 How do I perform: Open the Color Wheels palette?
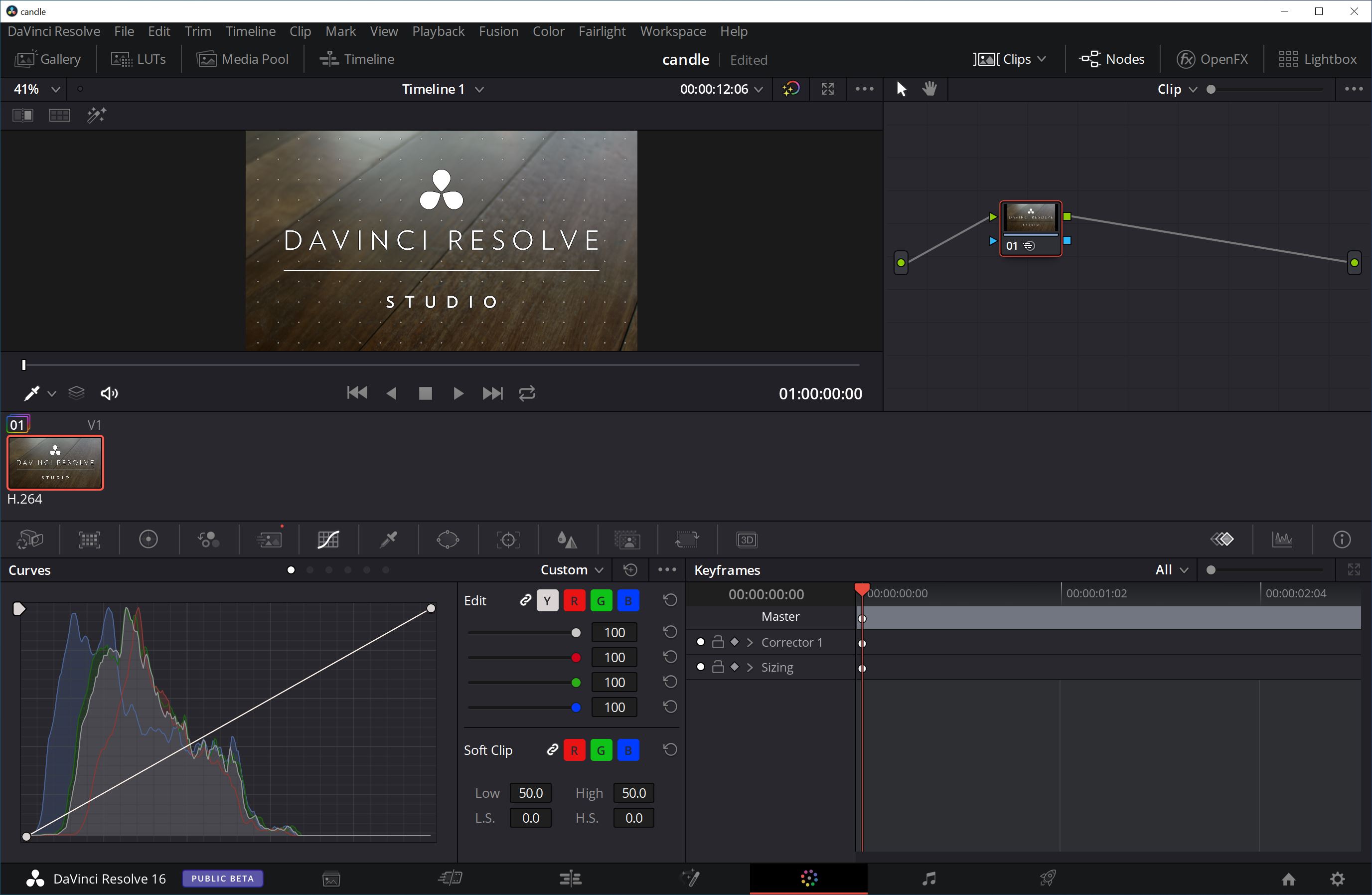click(x=149, y=540)
